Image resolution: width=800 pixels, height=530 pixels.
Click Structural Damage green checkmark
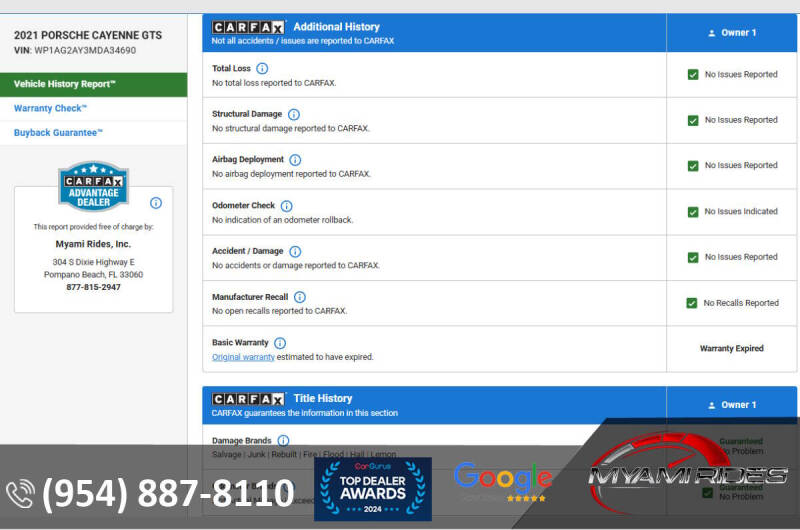[x=692, y=120]
